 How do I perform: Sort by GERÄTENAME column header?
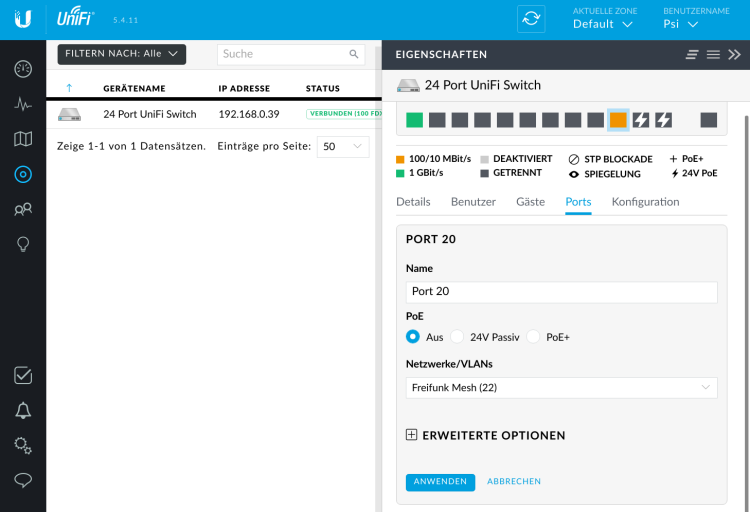[x=134, y=89]
